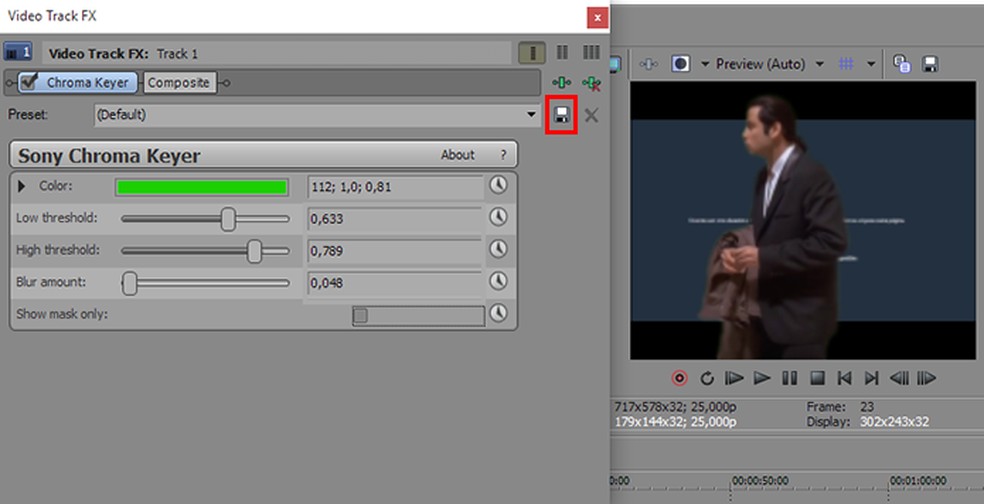Click the Frame 23 readout
Screen dimensions: 984x504
pyautogui.click(x=840, y=407)
